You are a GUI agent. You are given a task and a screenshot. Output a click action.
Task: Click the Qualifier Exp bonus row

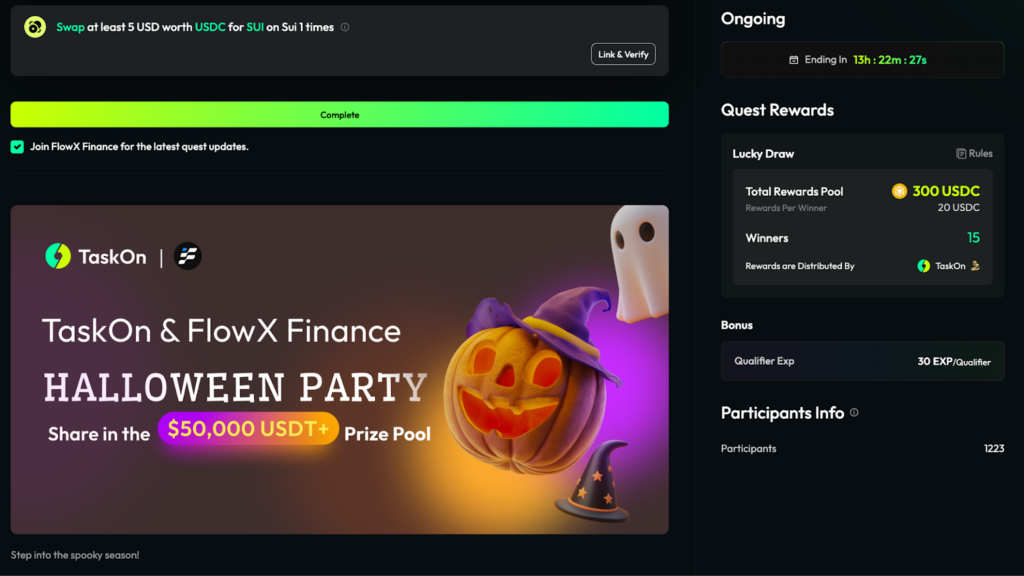click(862, 361)
